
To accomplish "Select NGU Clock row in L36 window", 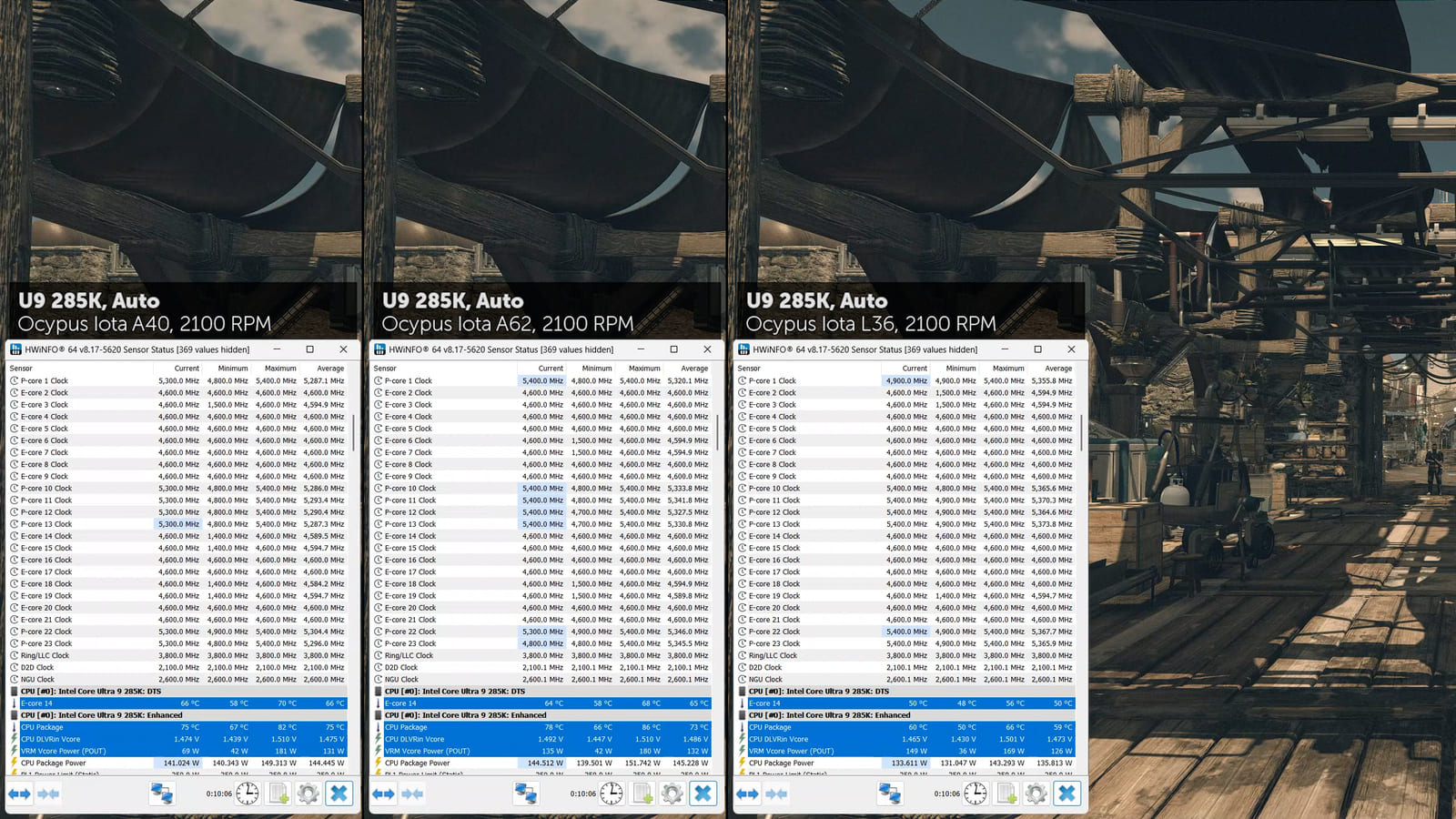I will tap(905, 679).
